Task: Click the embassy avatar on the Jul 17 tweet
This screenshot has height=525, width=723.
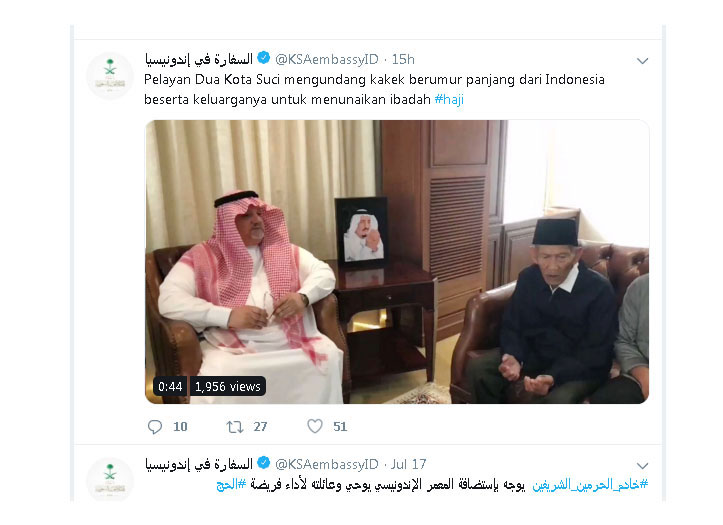Action: click(110, 480)
